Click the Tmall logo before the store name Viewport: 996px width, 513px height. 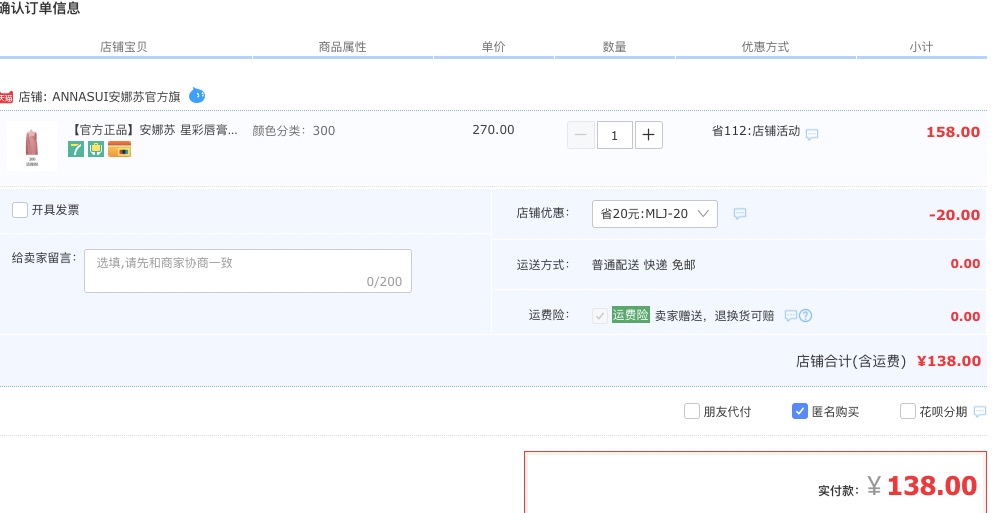tap(6, 97)
